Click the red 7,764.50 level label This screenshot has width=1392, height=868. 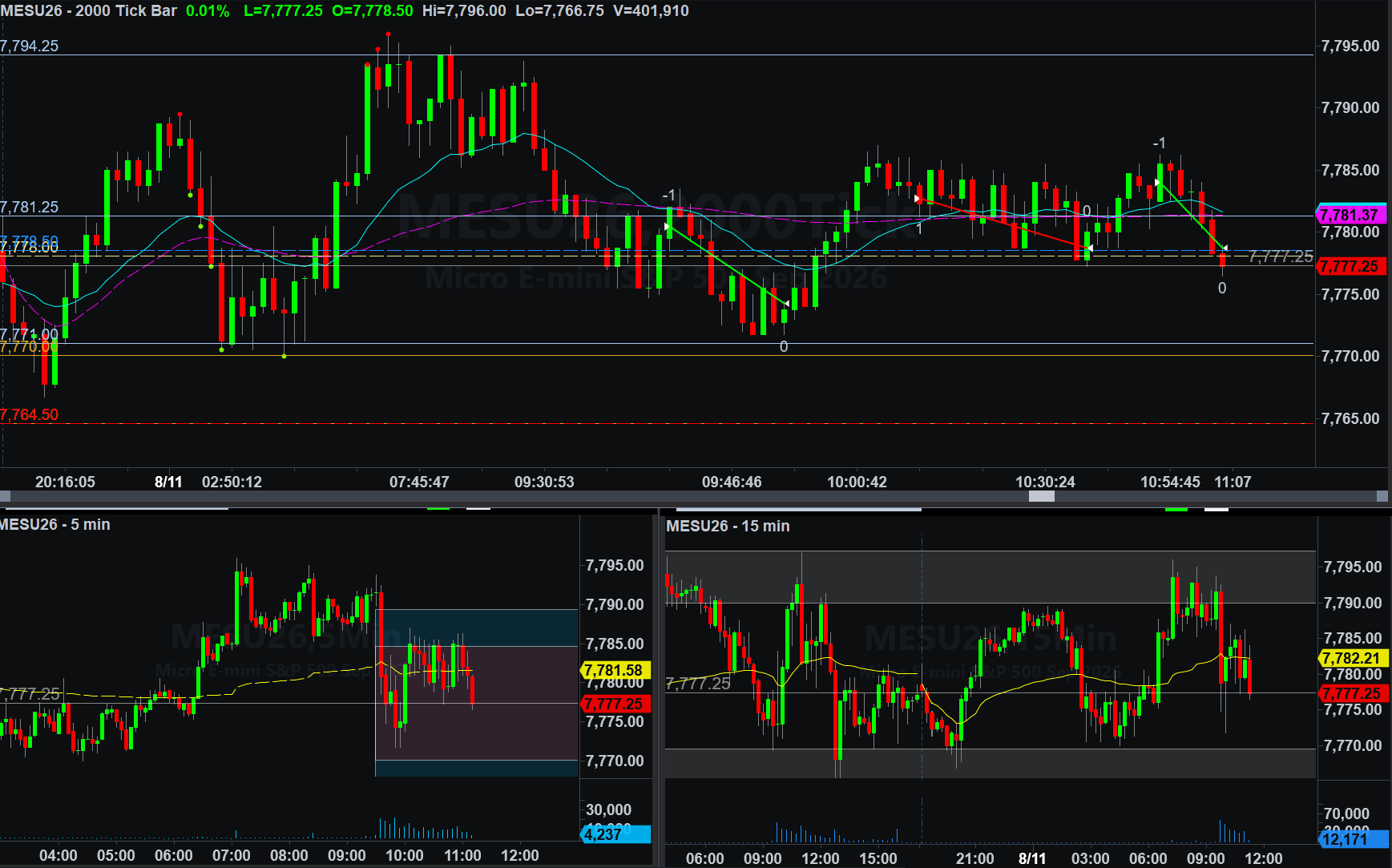click(30, 414)
